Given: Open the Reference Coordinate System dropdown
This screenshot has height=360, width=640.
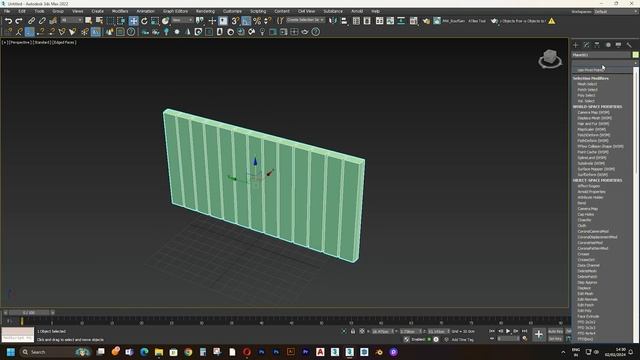Looking at the screenshot, I should pyautogui.click(x=182, y=20).
